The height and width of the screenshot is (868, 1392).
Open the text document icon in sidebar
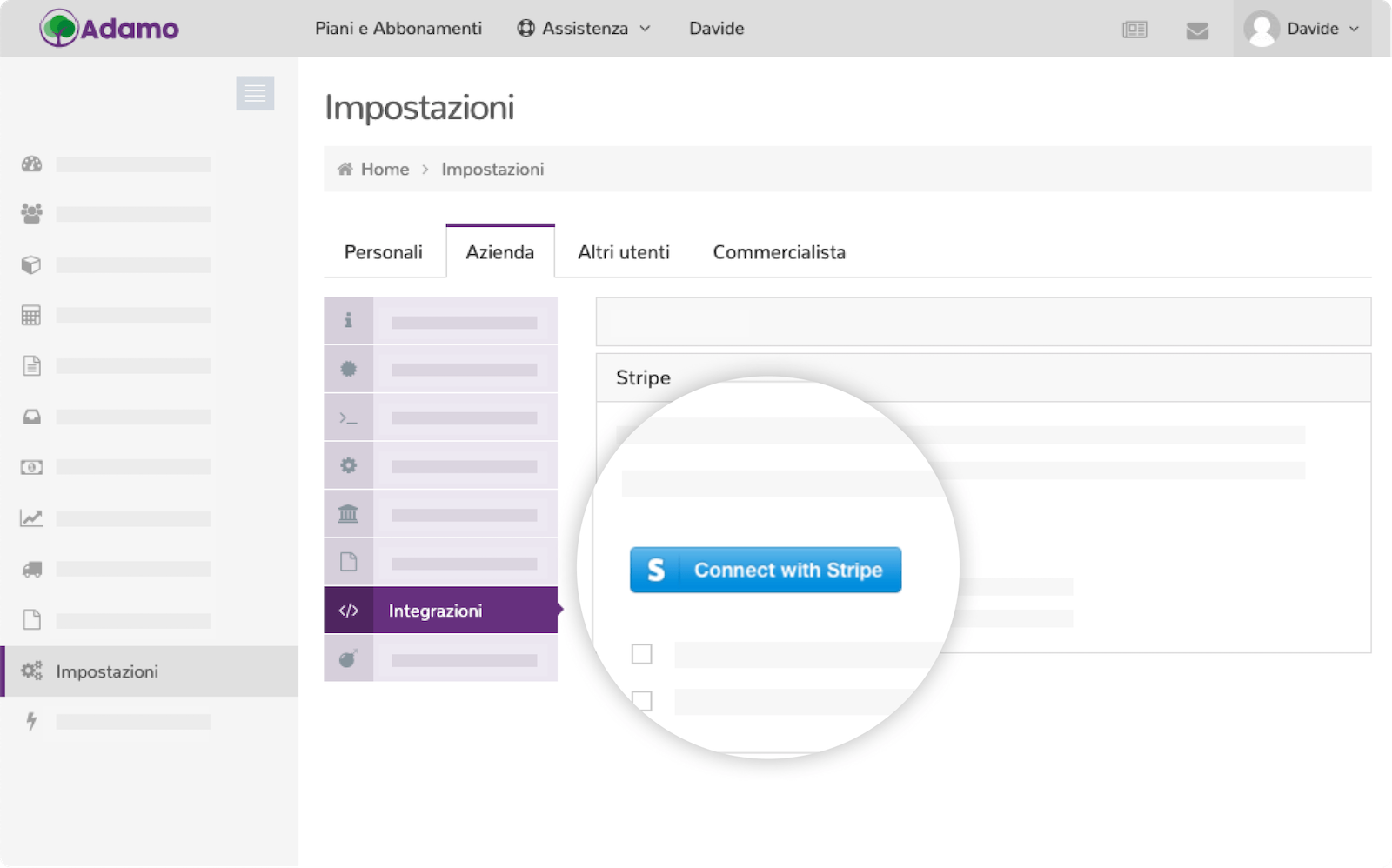(x=31, y=365)
